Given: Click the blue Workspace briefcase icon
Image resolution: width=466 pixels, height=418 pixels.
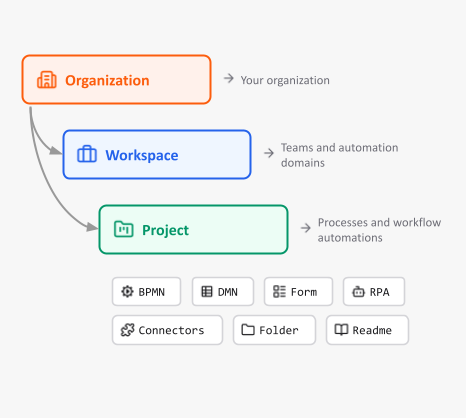Looking at the screenshot, I should [87, 154].
